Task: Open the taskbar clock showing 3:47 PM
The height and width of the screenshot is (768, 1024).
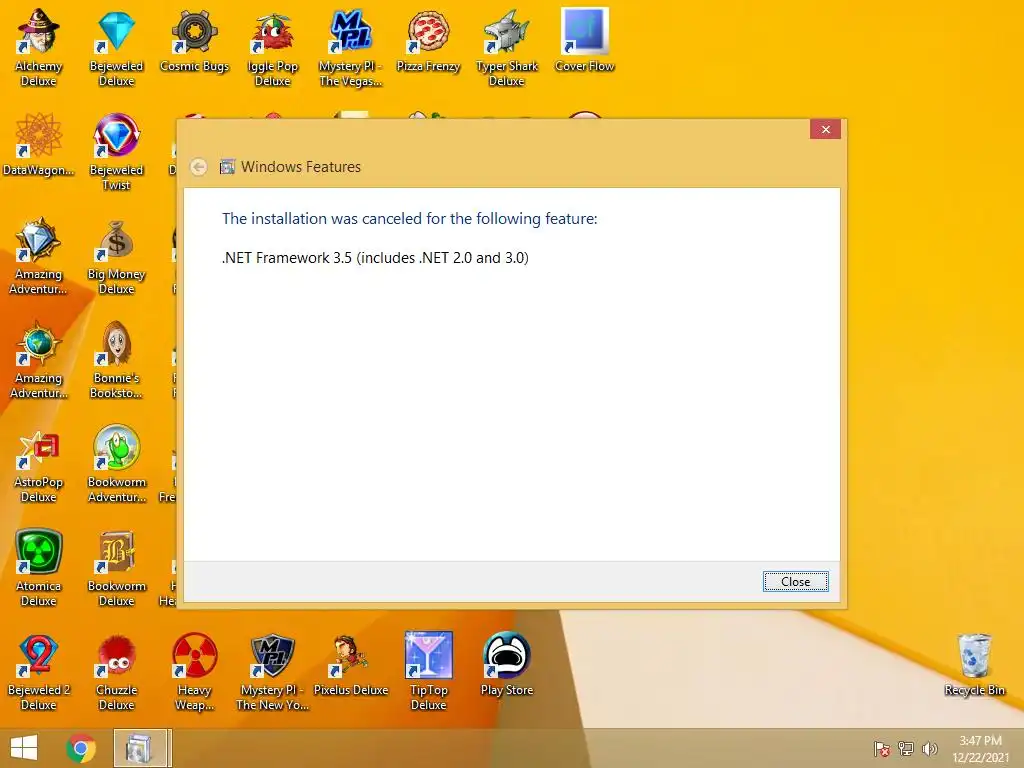Action: click(980, 749)
